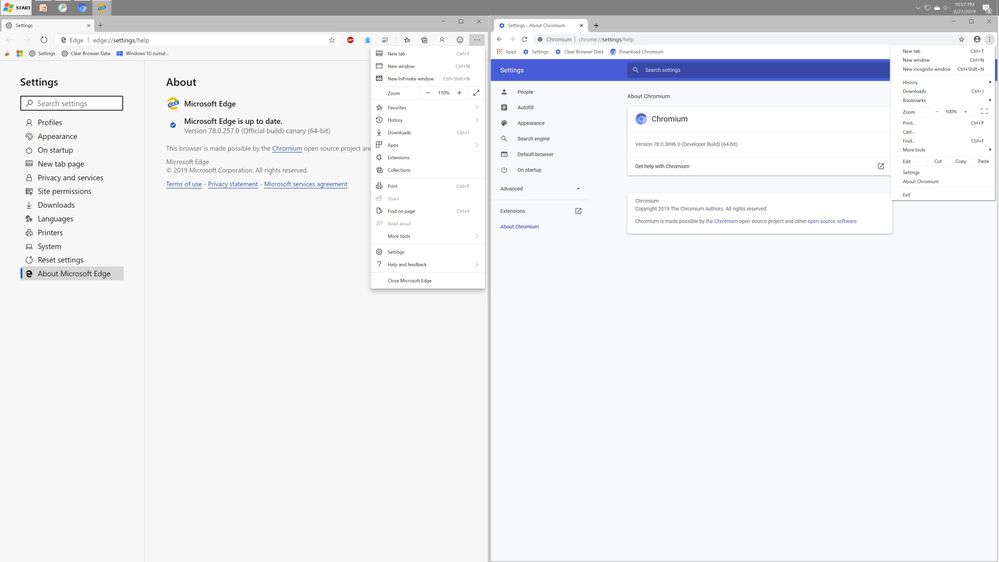Click the Edge reload button

[x=43, y=40]
